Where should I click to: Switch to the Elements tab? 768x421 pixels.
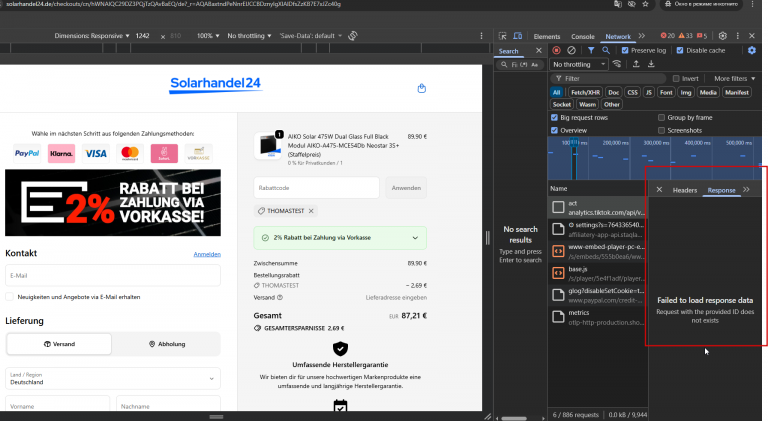[547, 36]
